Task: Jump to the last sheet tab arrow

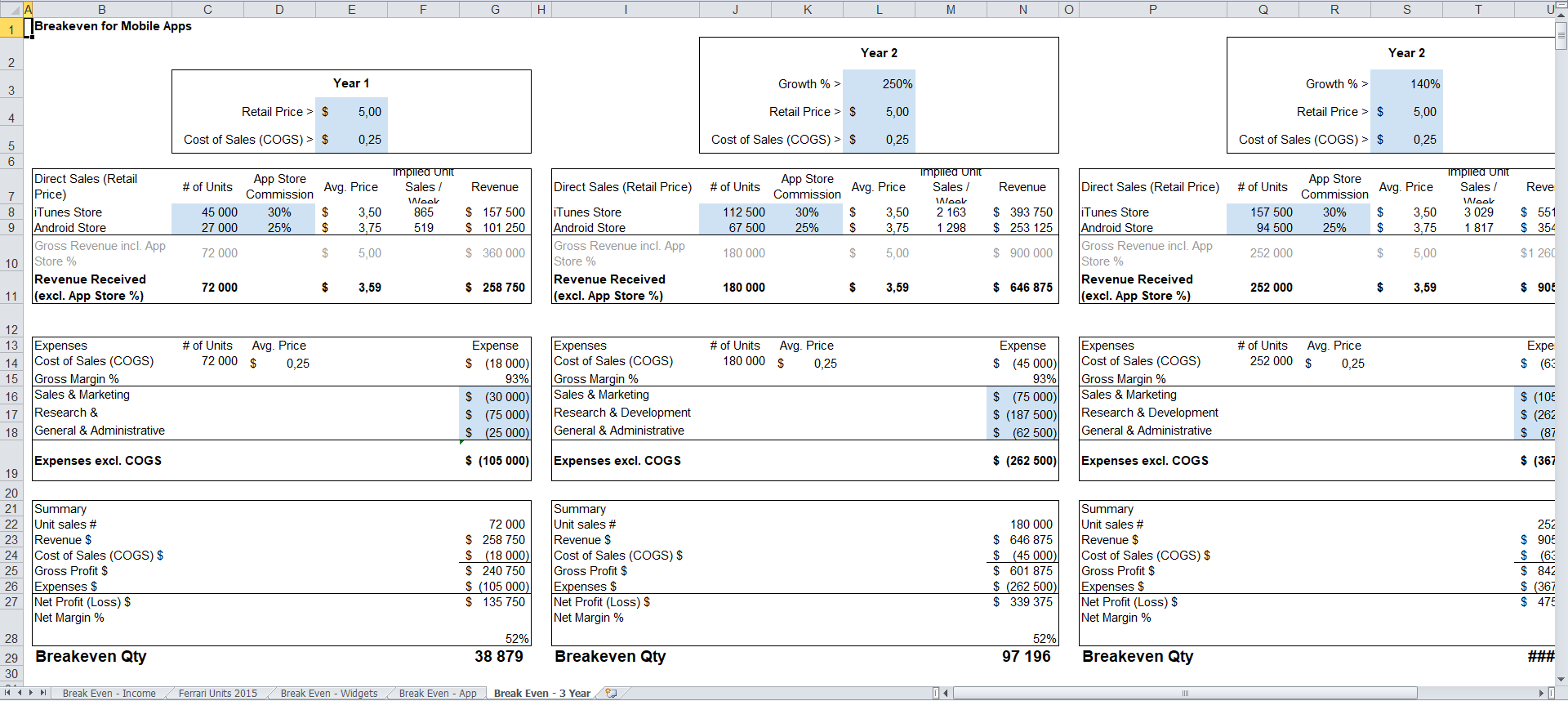Action: [43, 693]
